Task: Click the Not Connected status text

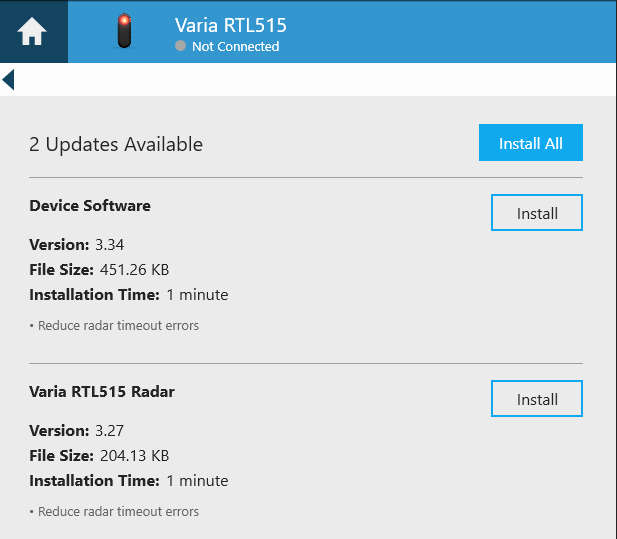Action: (235, 46)
